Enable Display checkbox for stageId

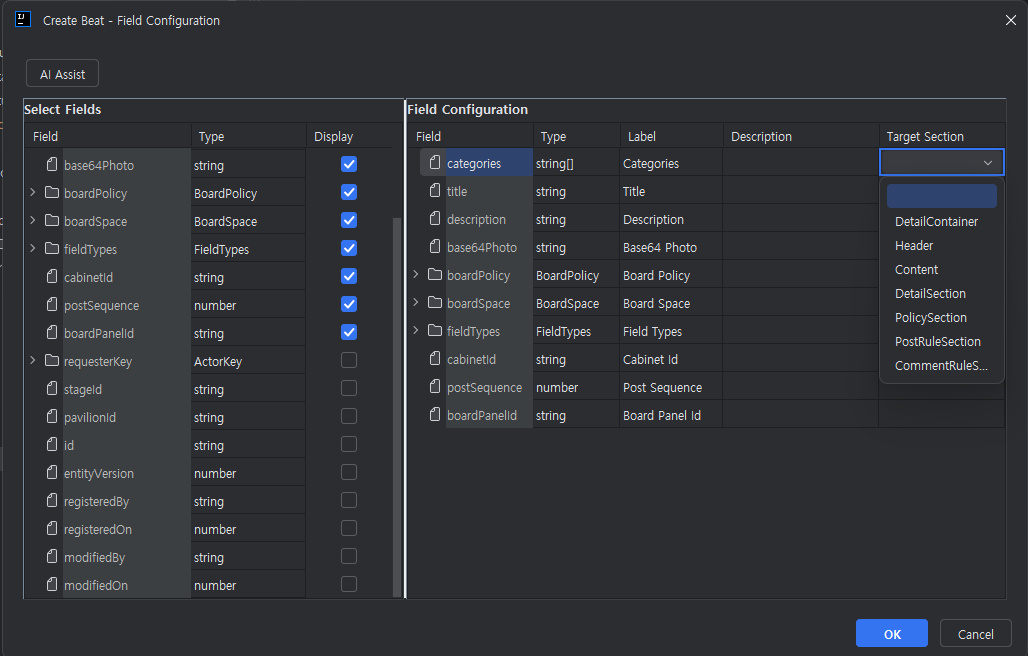coord(349,389)
